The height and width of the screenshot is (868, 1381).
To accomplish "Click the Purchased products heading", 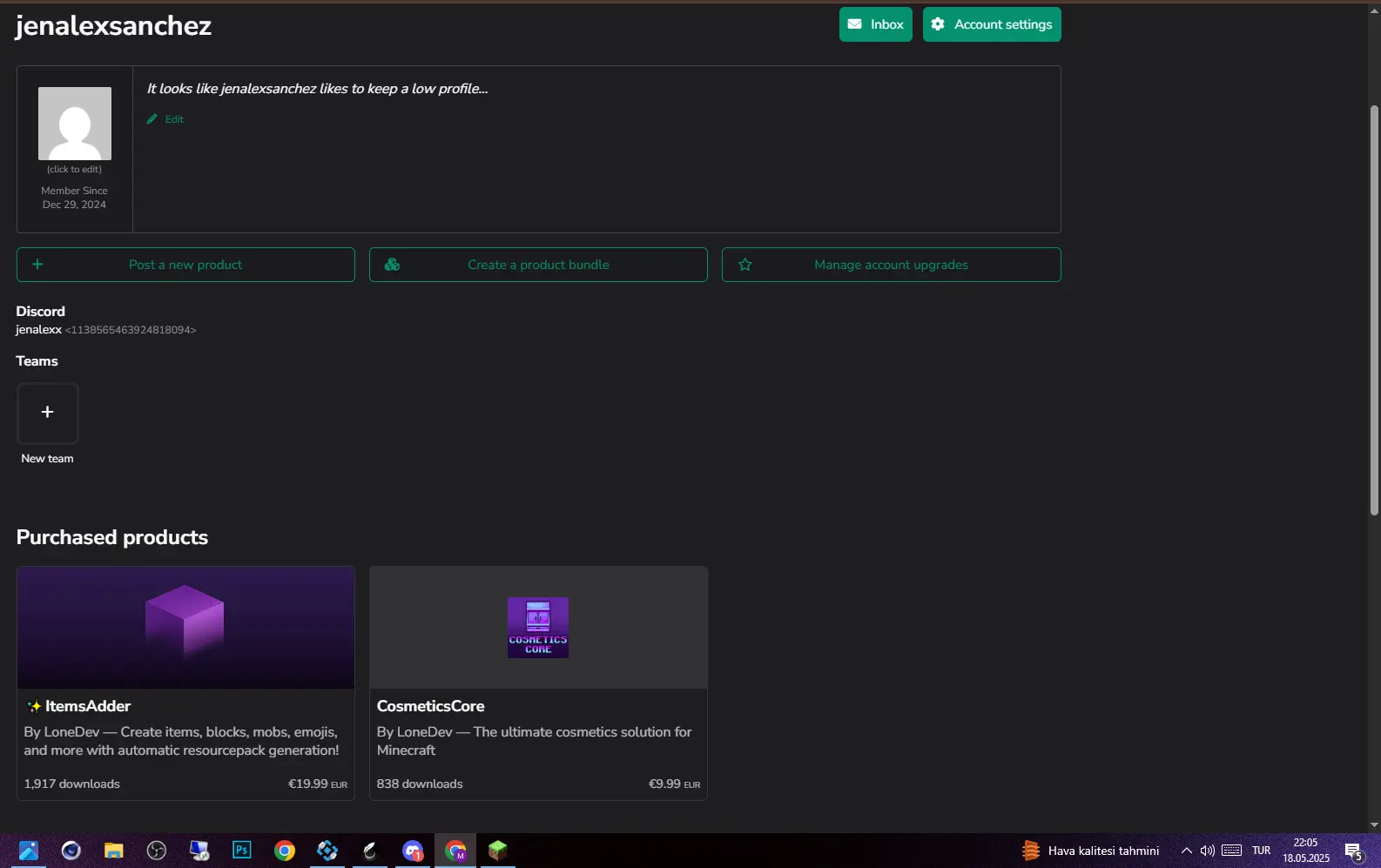I will [x=112, y=537].
